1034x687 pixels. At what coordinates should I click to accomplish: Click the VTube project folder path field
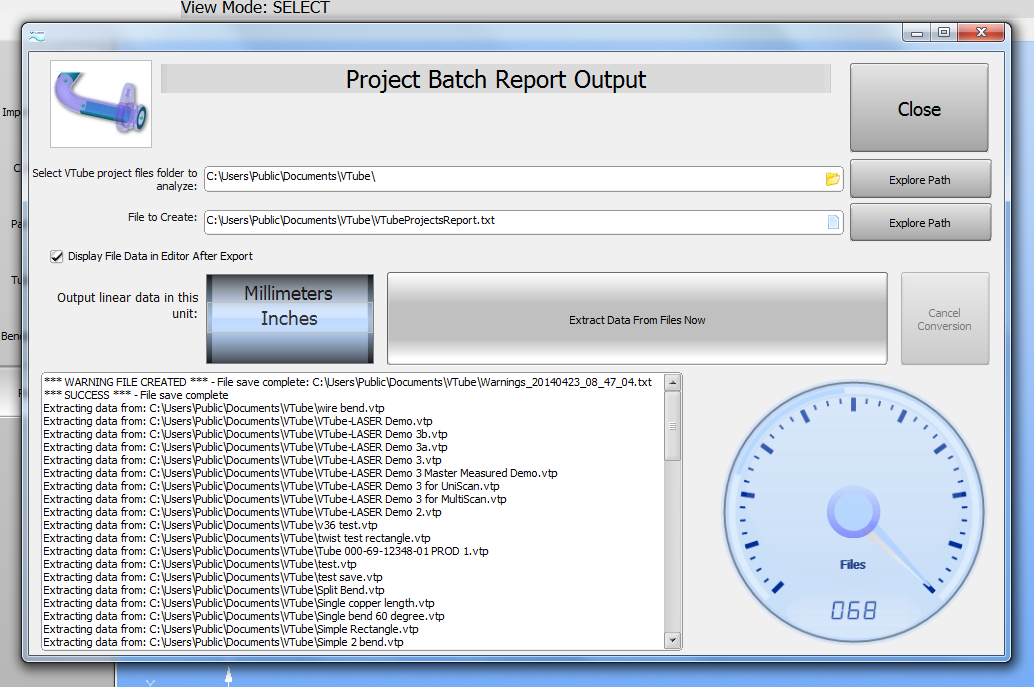pos(512,179)
